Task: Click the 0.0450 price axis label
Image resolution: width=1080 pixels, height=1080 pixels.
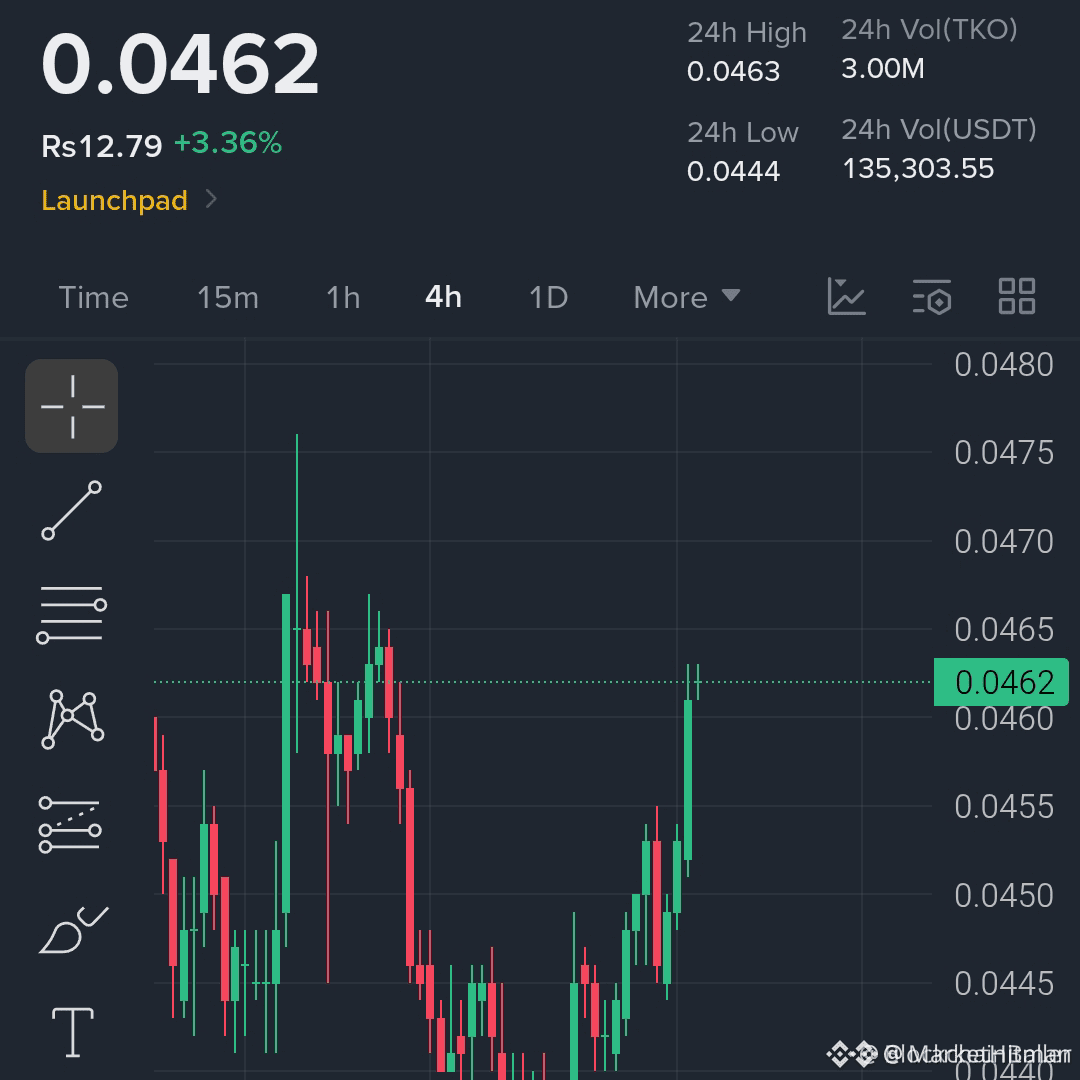Action: [x=1004, y=895]
